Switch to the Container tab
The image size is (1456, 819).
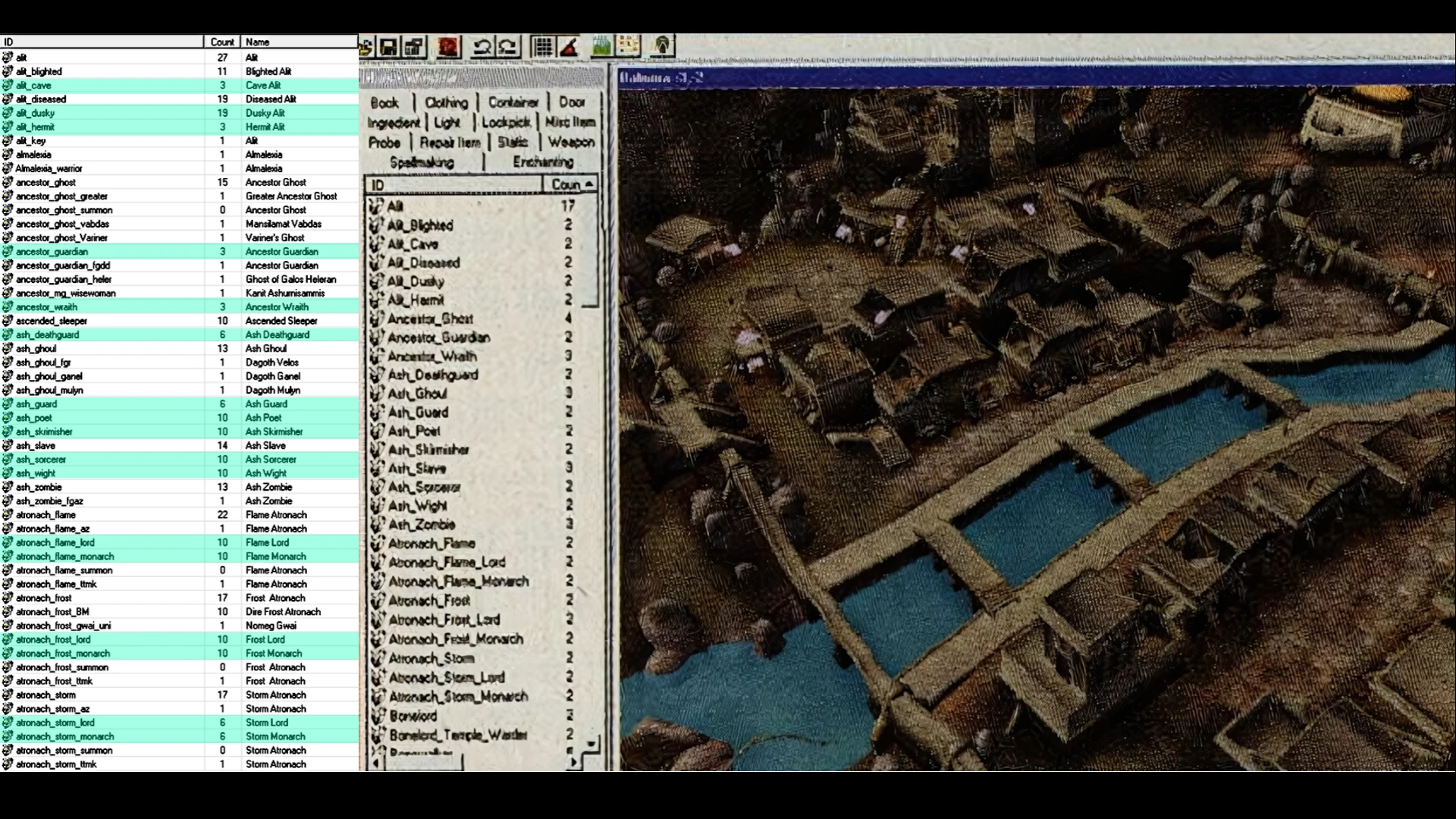513,102
